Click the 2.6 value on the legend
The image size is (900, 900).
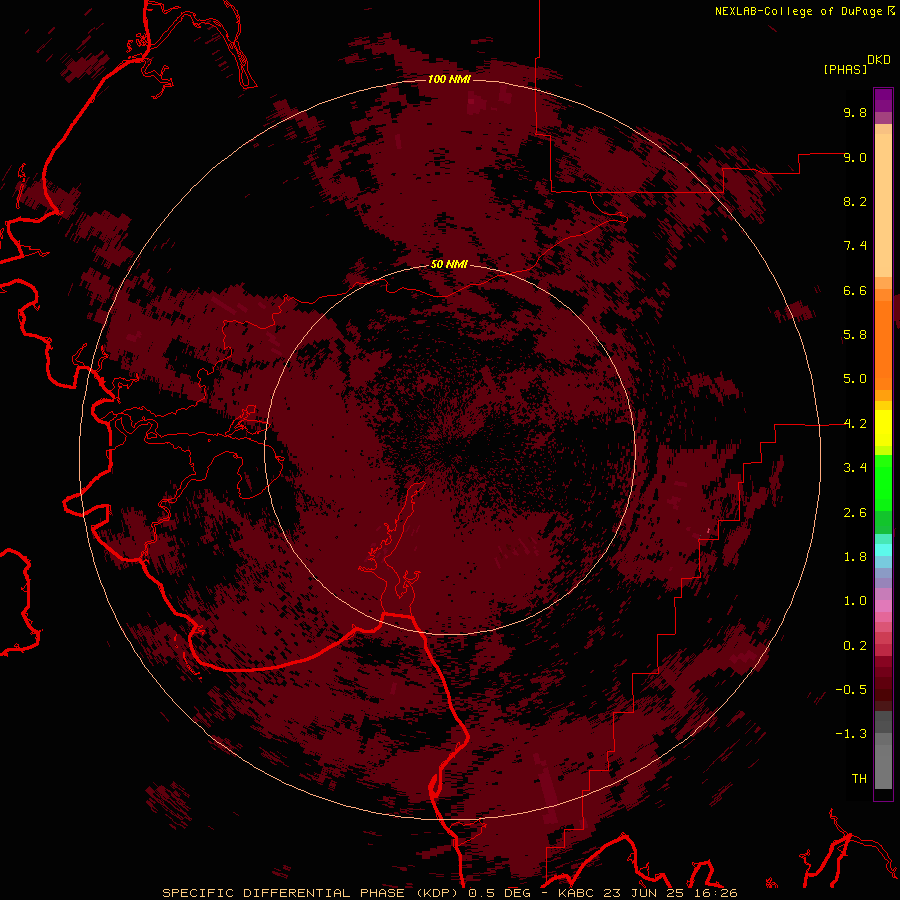click(855, 513)
